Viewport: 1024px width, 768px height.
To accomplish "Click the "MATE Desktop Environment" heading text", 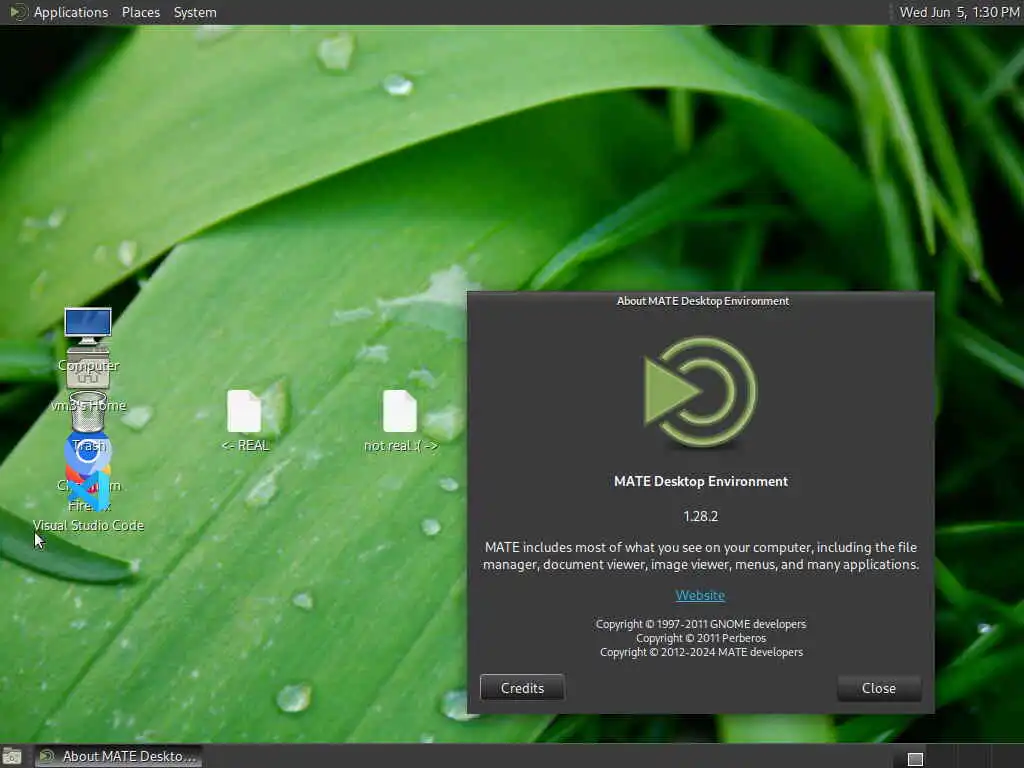I will (700, 481).
